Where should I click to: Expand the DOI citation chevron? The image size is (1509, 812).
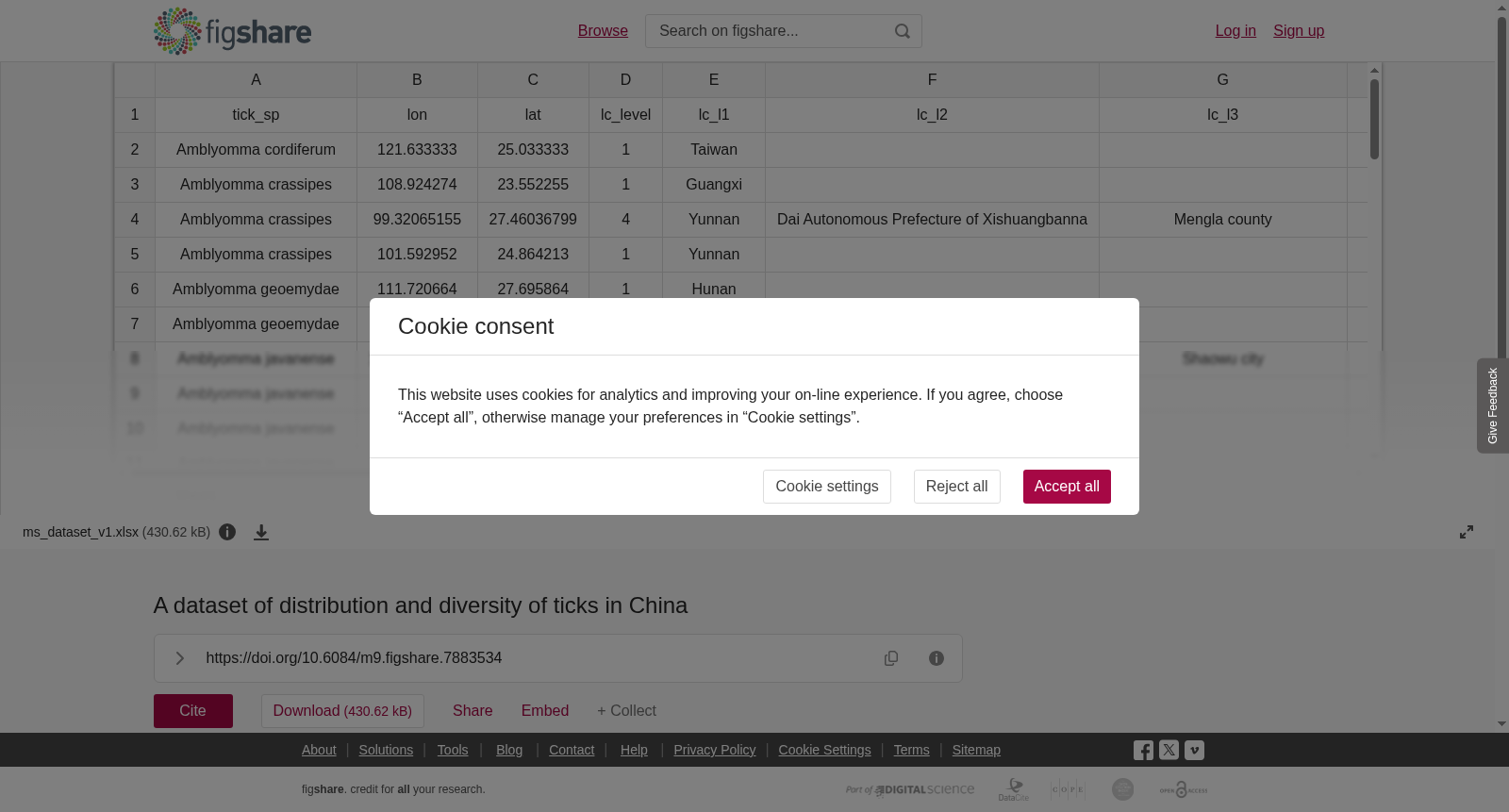(x=179, y=658)
